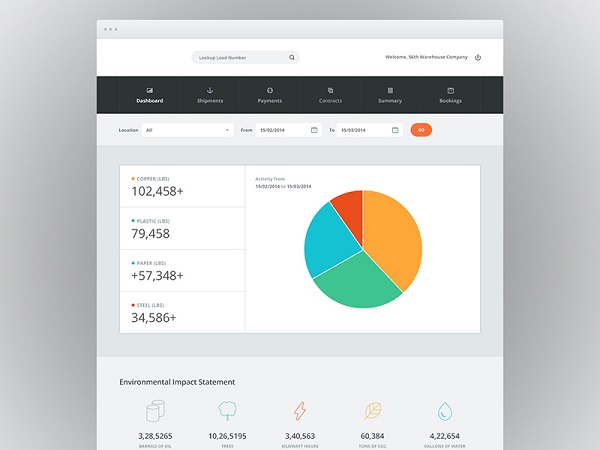Click the From date calendar icon
600x450 pixels.
tap(314, 130)
